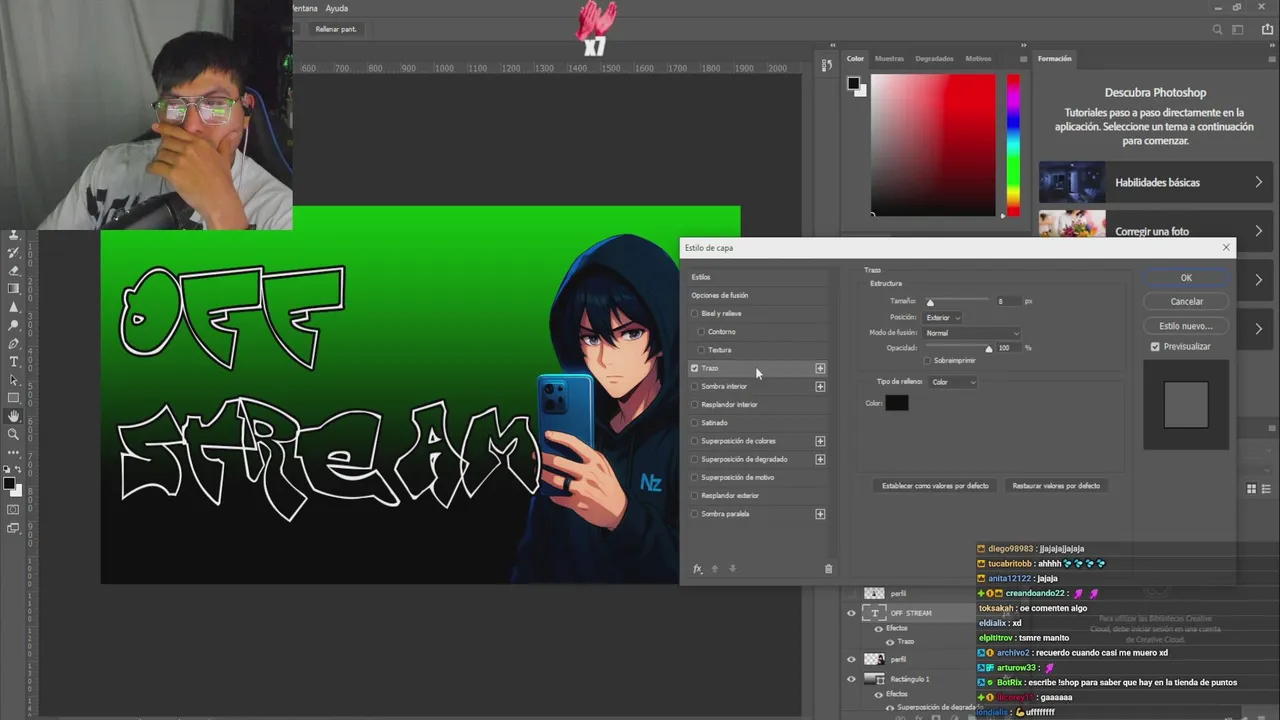Select the Zoom magnifier tool
This screenshot has width=1280, height=720.
(14, 434)
